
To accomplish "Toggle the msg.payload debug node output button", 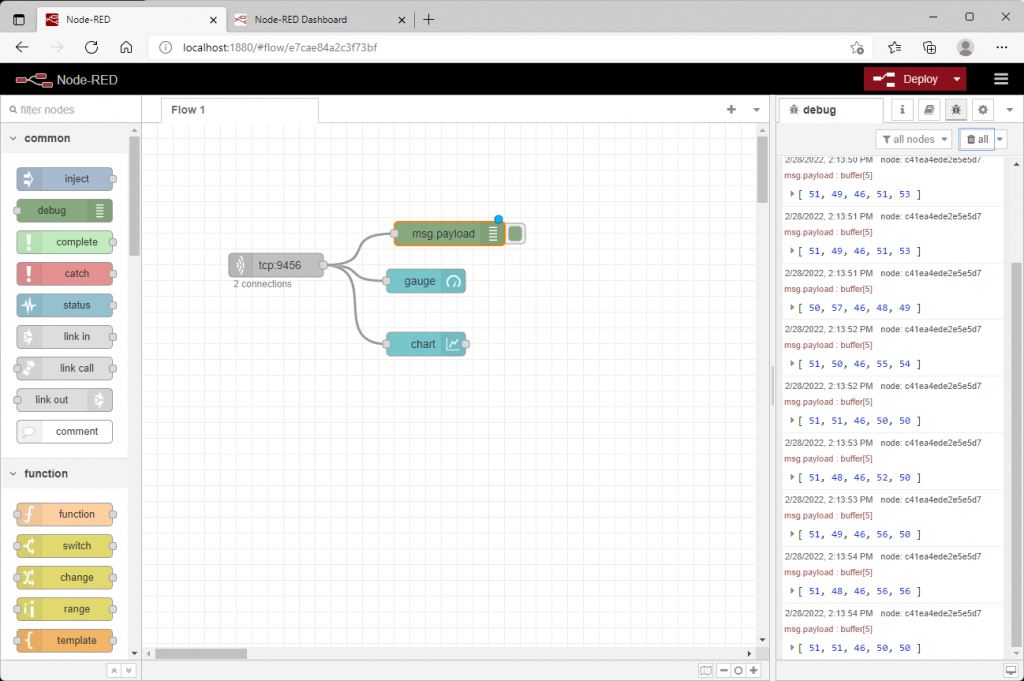I will click(515, 234).
